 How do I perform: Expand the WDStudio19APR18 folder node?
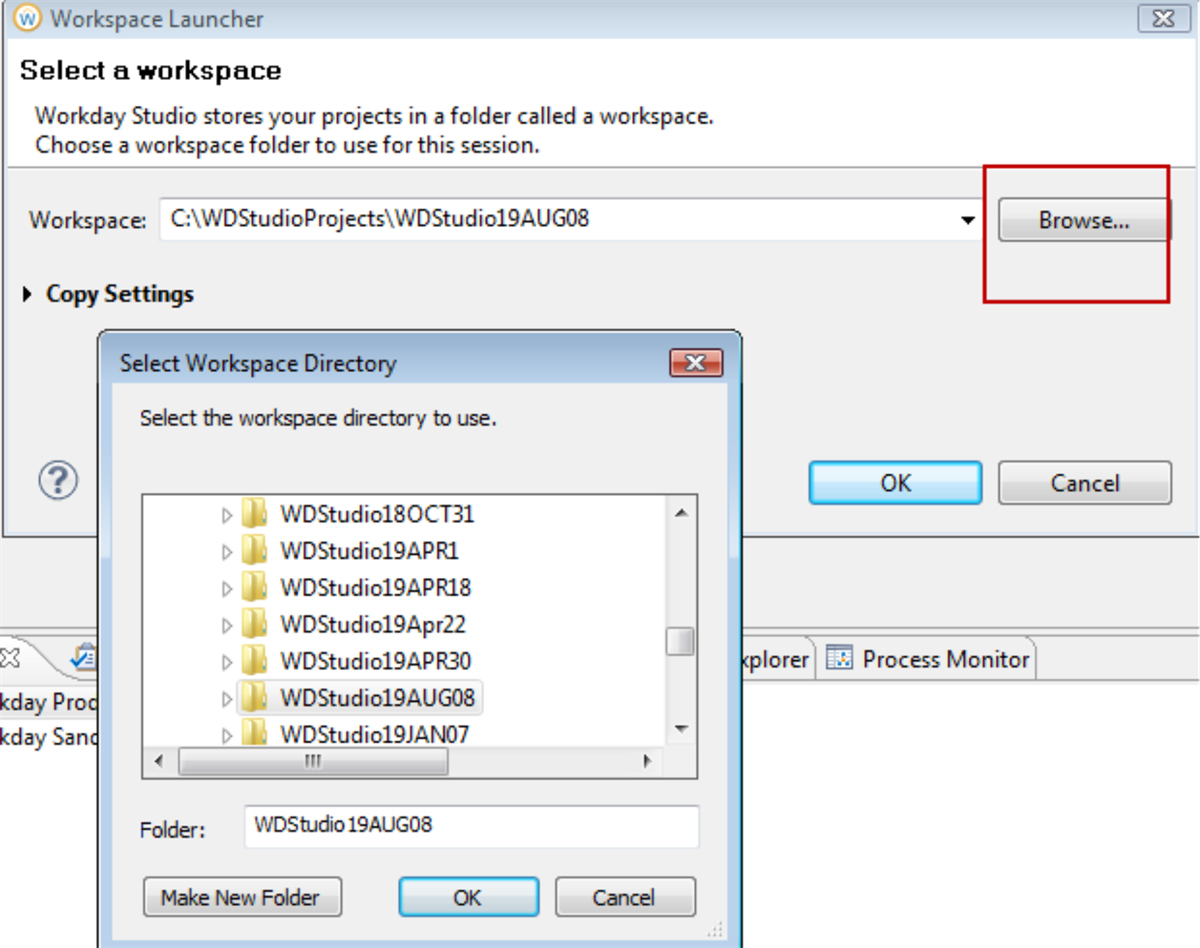226,588
